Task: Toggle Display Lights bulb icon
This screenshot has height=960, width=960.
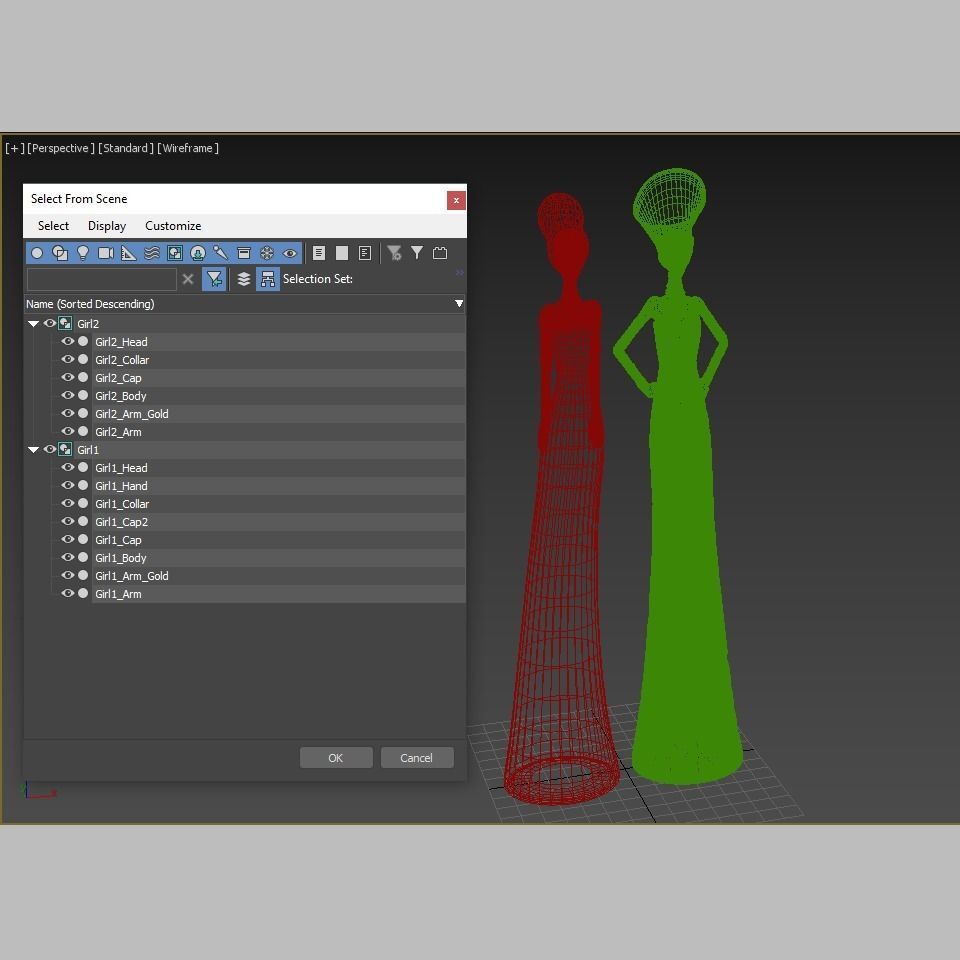Action: (83, 253)
